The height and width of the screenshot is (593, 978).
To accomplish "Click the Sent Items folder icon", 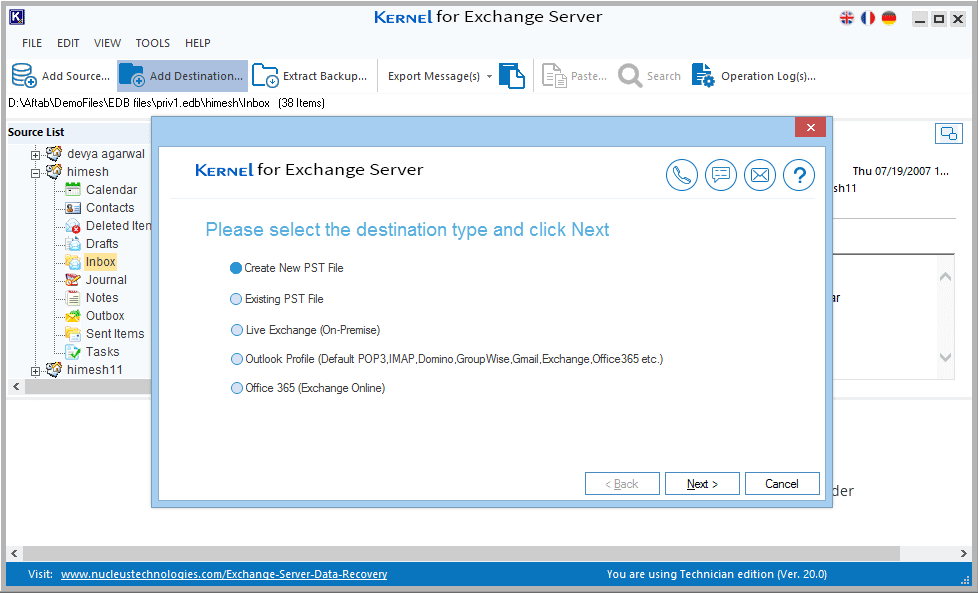I will (73, 334).
